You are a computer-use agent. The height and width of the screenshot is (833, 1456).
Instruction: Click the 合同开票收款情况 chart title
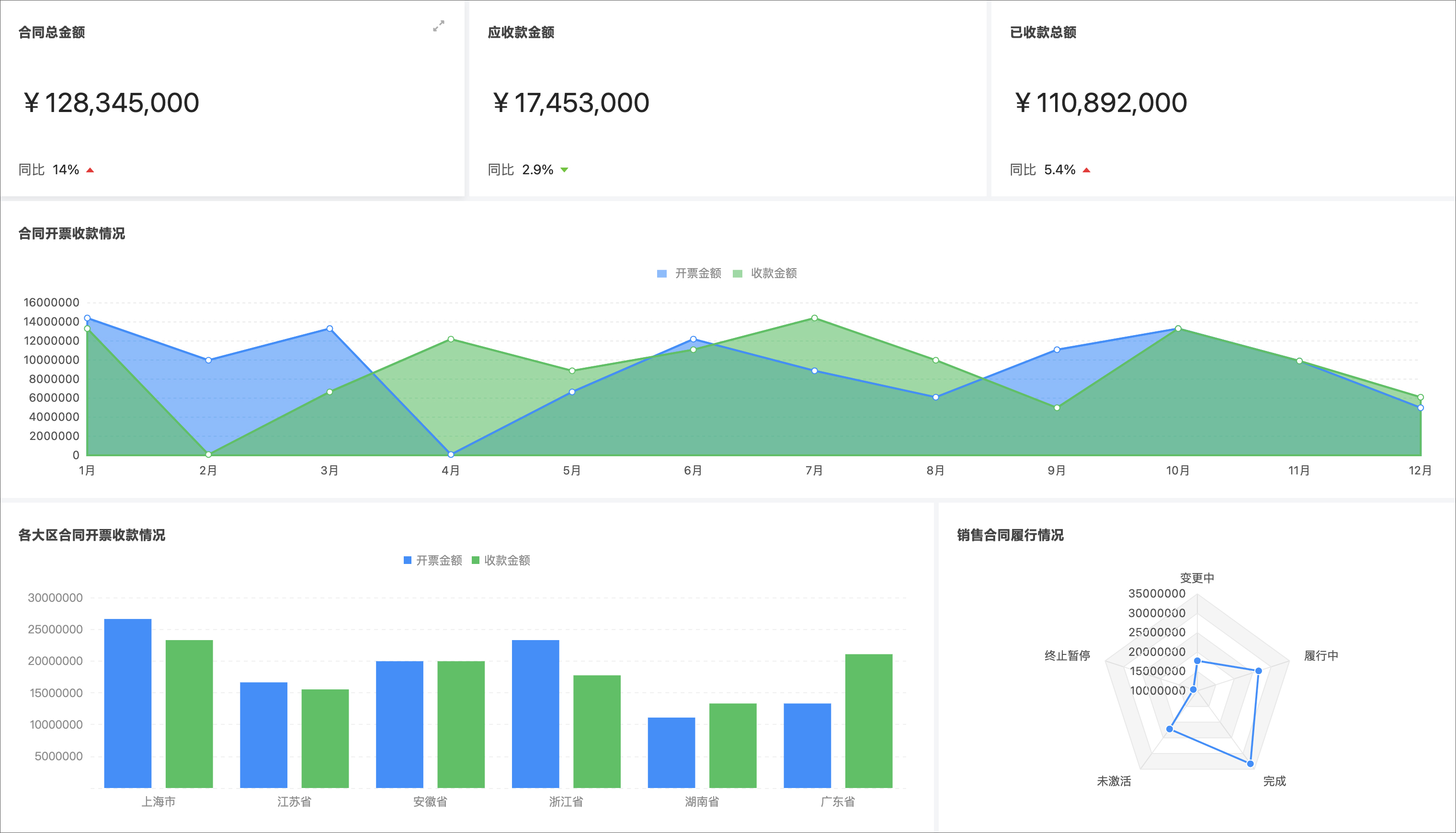point(71,234)
